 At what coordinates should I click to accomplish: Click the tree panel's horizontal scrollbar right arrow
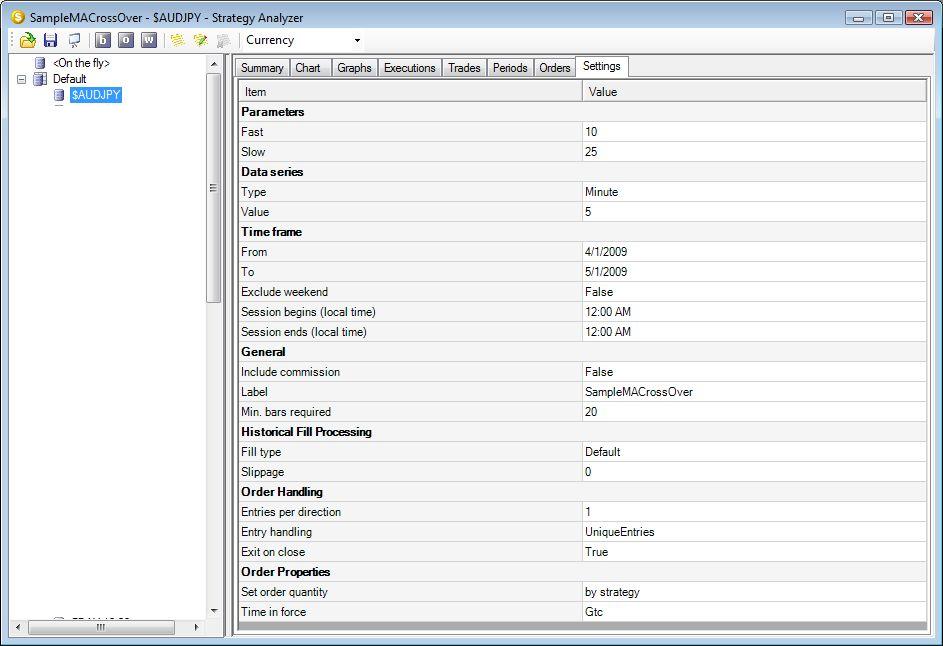197,627
